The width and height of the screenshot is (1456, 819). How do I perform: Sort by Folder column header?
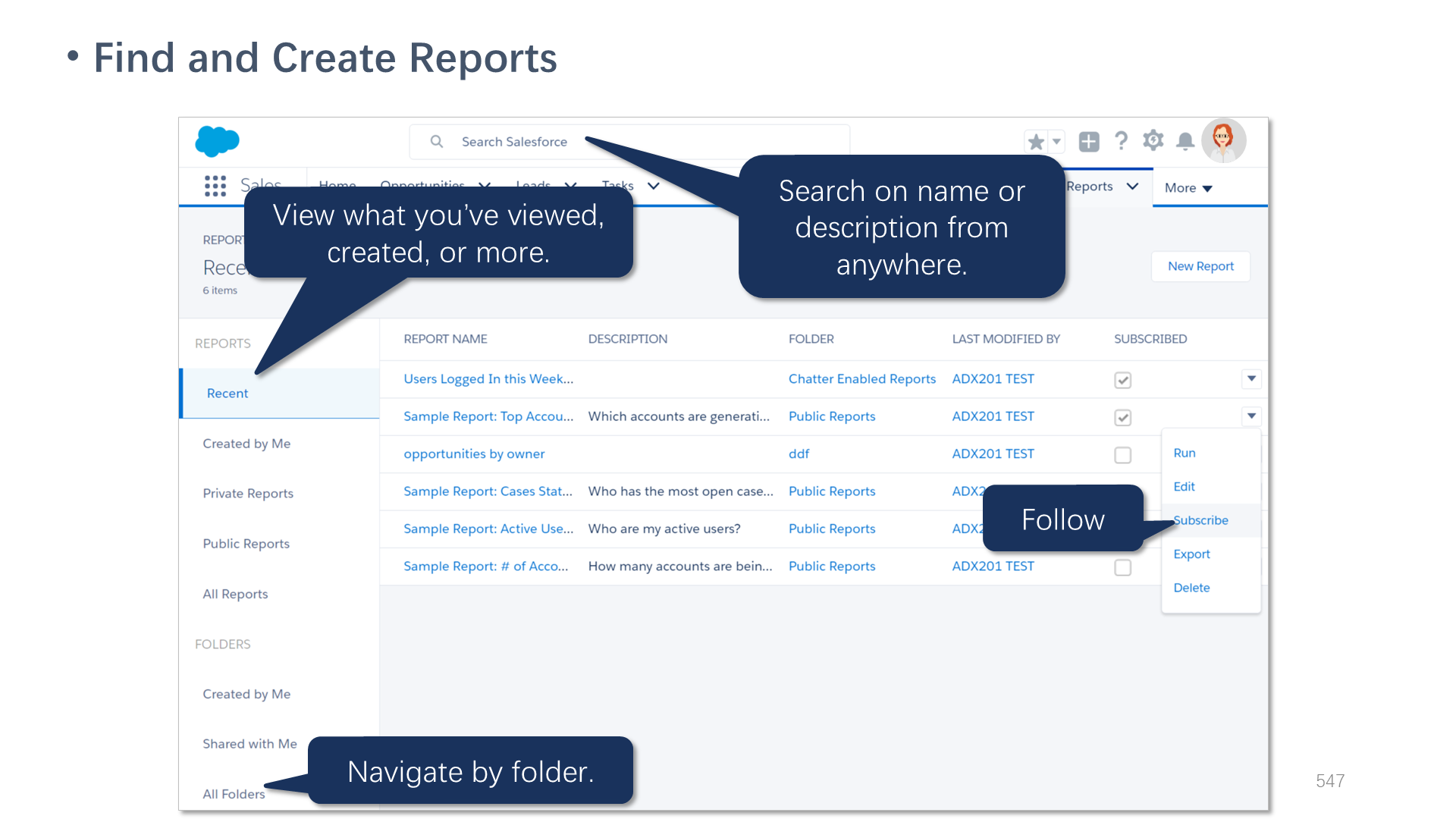[811, 339]
